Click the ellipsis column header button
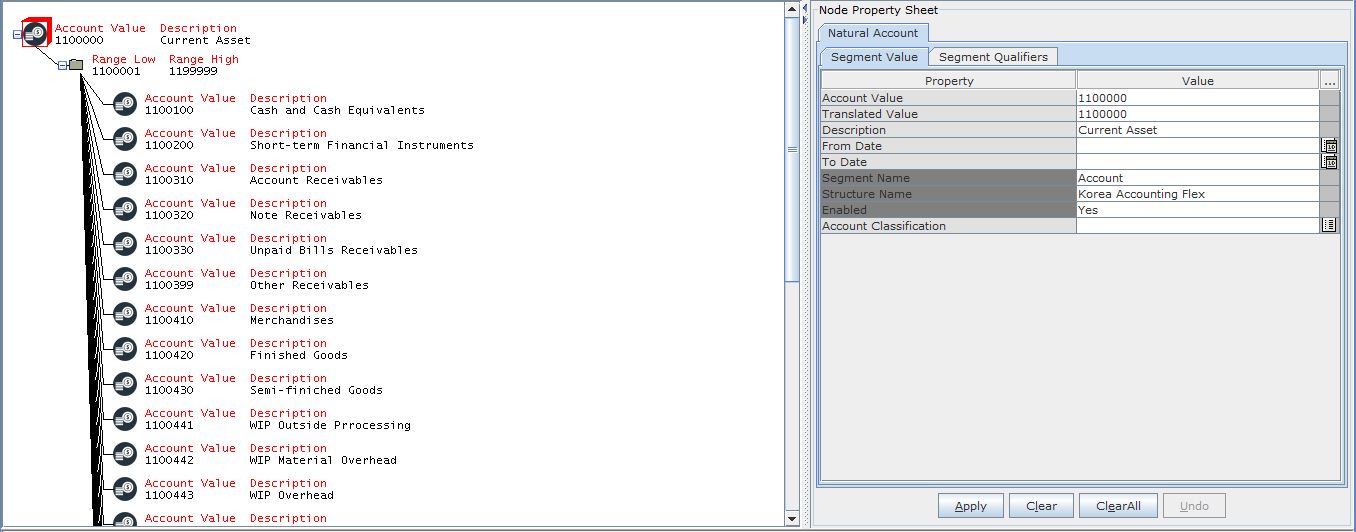Image resolution: width=1356 pixels, height=532 pixels. coord(1329,81)
